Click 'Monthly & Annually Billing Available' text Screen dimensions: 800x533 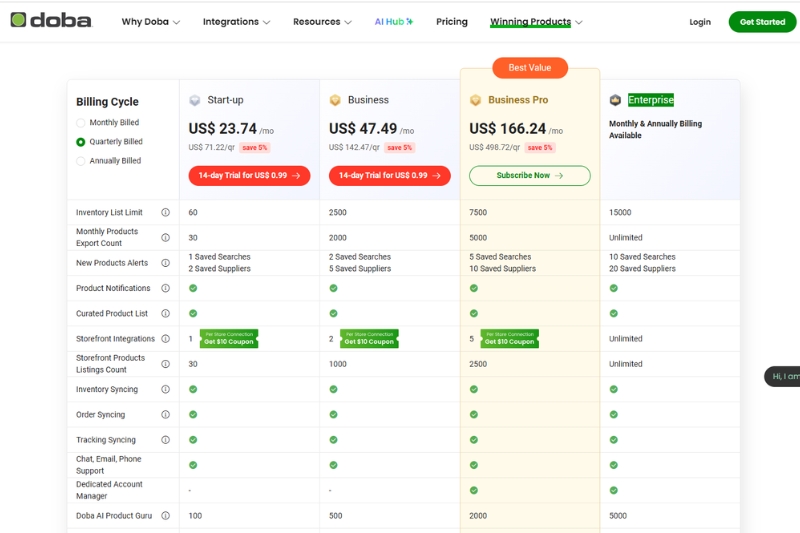[655, 130]
